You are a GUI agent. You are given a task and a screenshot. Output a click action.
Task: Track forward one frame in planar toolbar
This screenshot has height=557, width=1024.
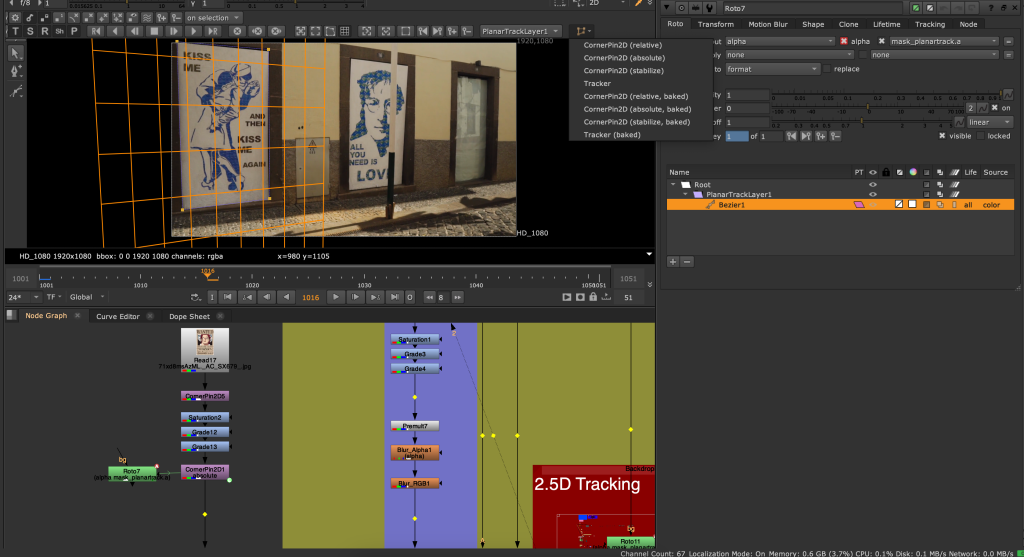click(174, 31)
